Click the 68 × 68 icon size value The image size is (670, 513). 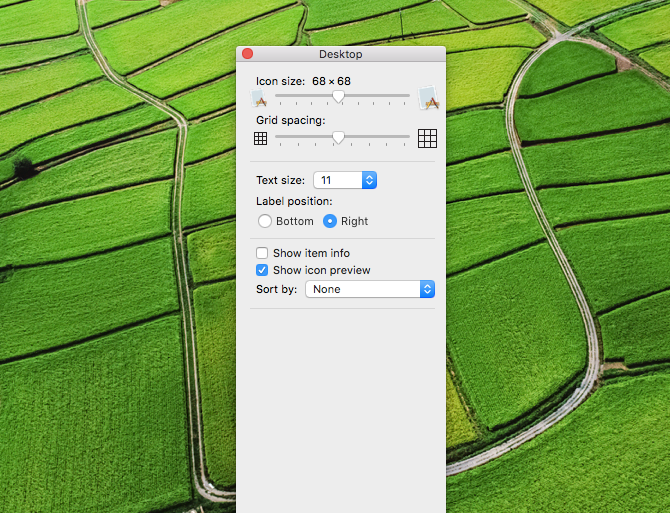pos(331,81)
